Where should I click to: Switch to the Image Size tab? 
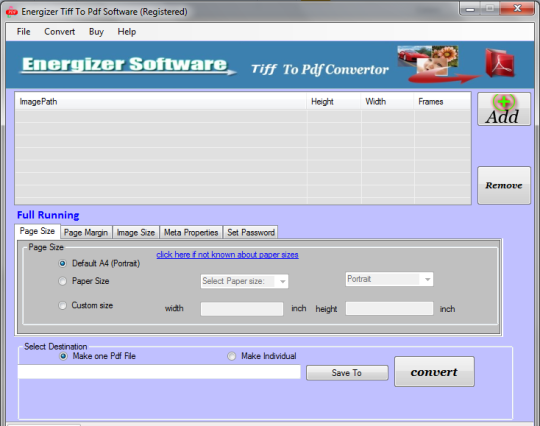point(136,232)
